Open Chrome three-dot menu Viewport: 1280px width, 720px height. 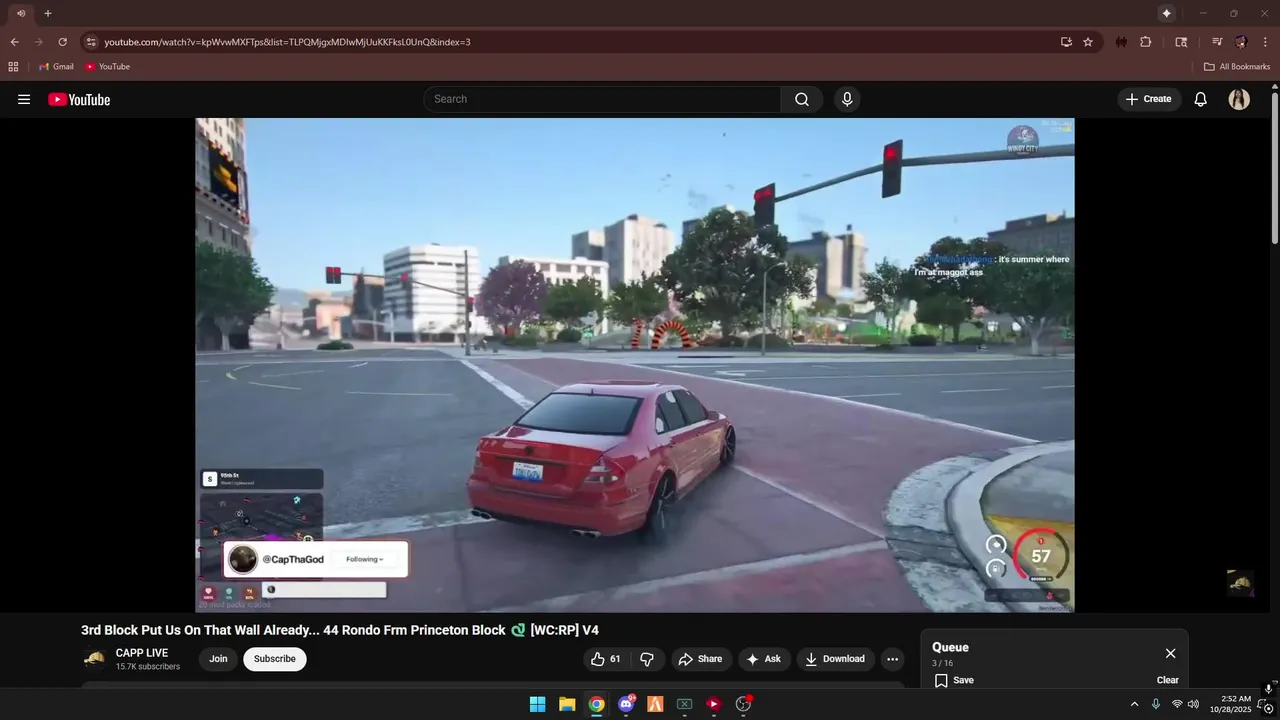point(1265,42)
